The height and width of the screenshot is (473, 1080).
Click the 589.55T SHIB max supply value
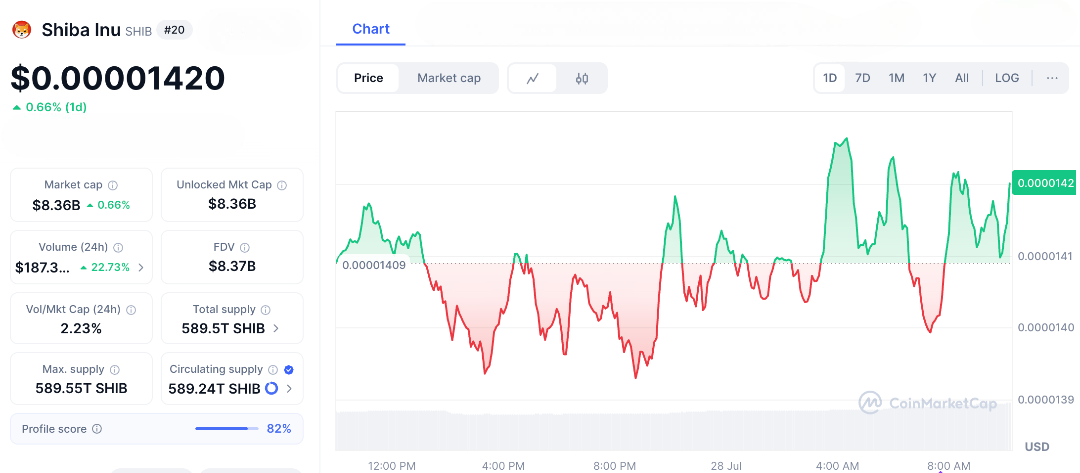[81, 388]
